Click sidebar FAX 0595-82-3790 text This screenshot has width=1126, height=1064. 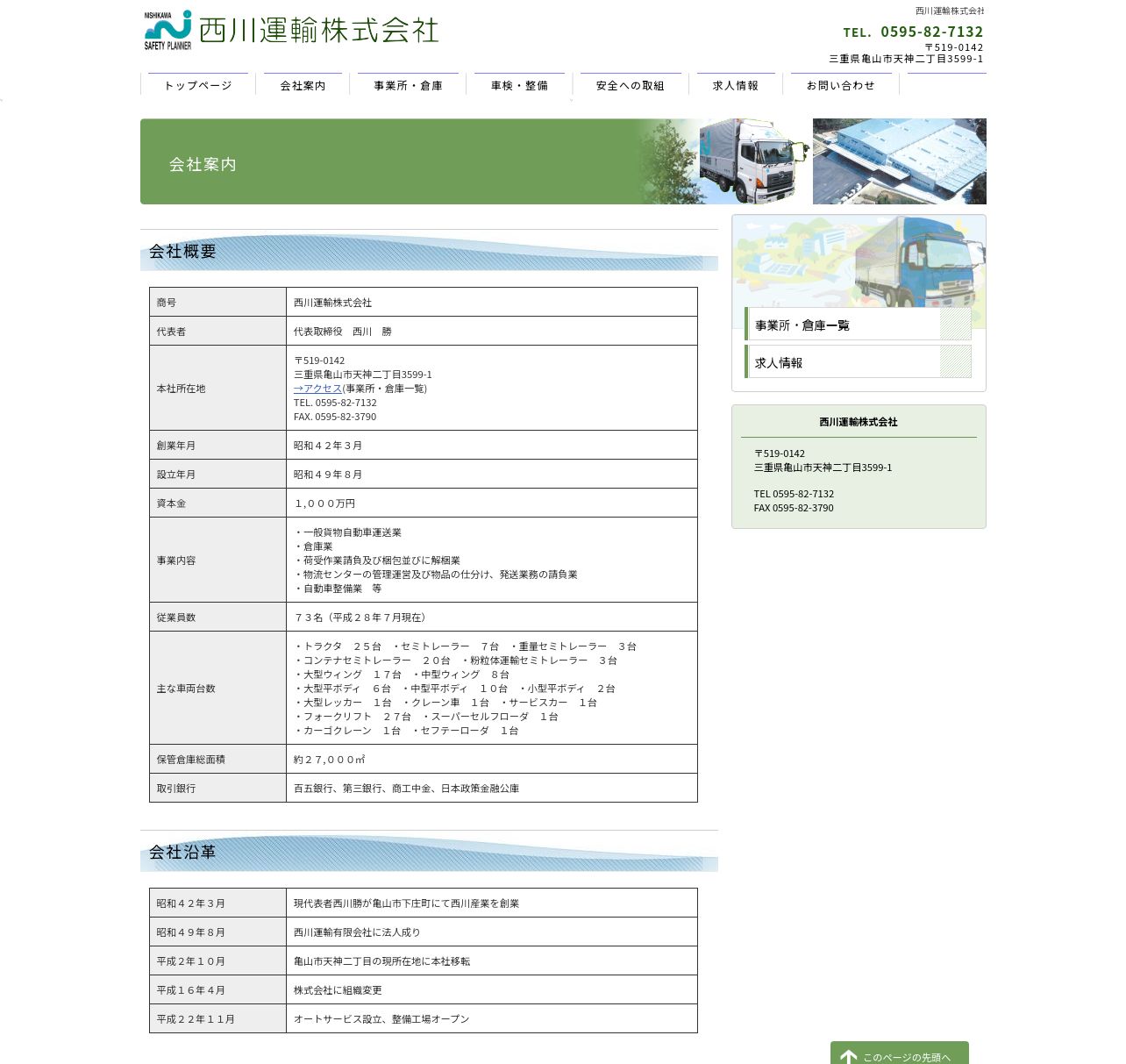[x=794, y=508]
